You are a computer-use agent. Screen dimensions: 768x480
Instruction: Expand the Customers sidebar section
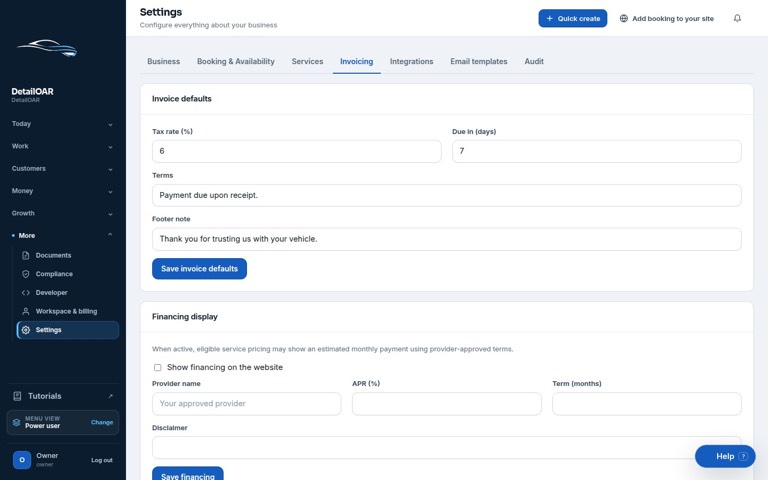pos(62,168)
